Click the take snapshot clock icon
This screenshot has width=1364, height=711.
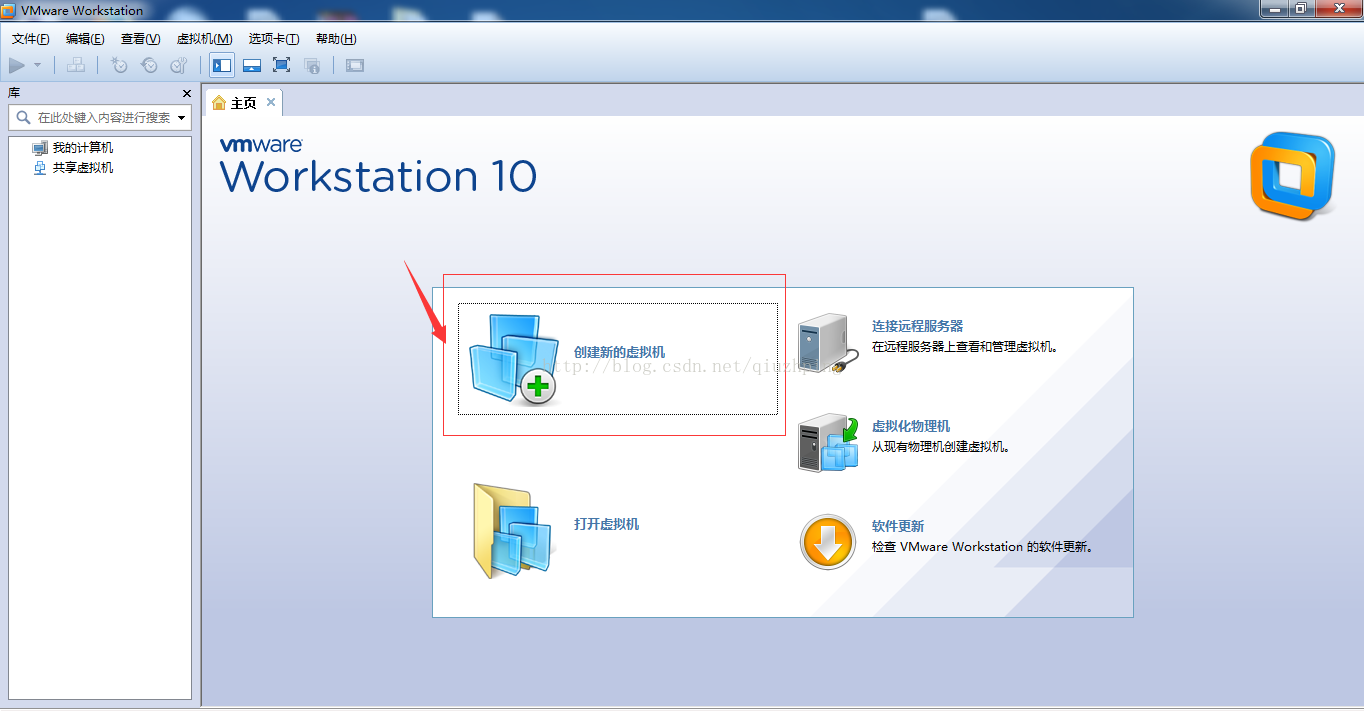(x=119, y=65)
